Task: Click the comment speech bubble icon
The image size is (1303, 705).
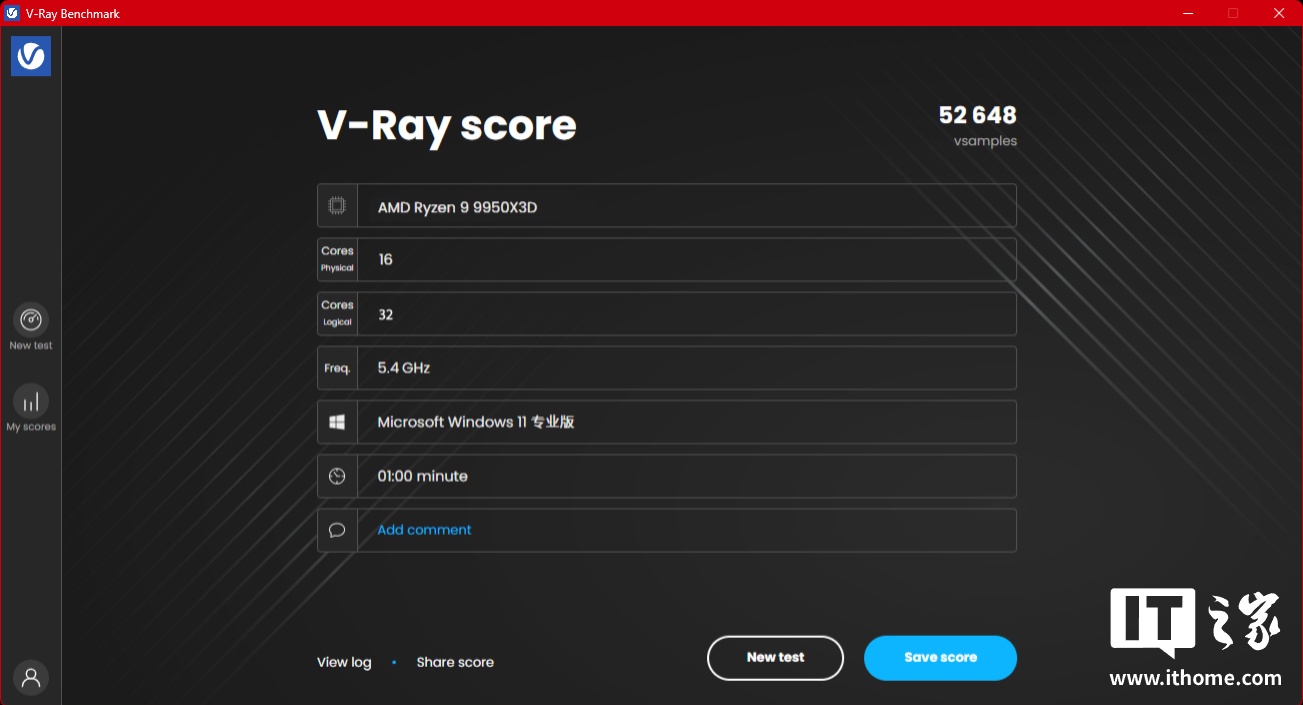Action: pos(337,531)
